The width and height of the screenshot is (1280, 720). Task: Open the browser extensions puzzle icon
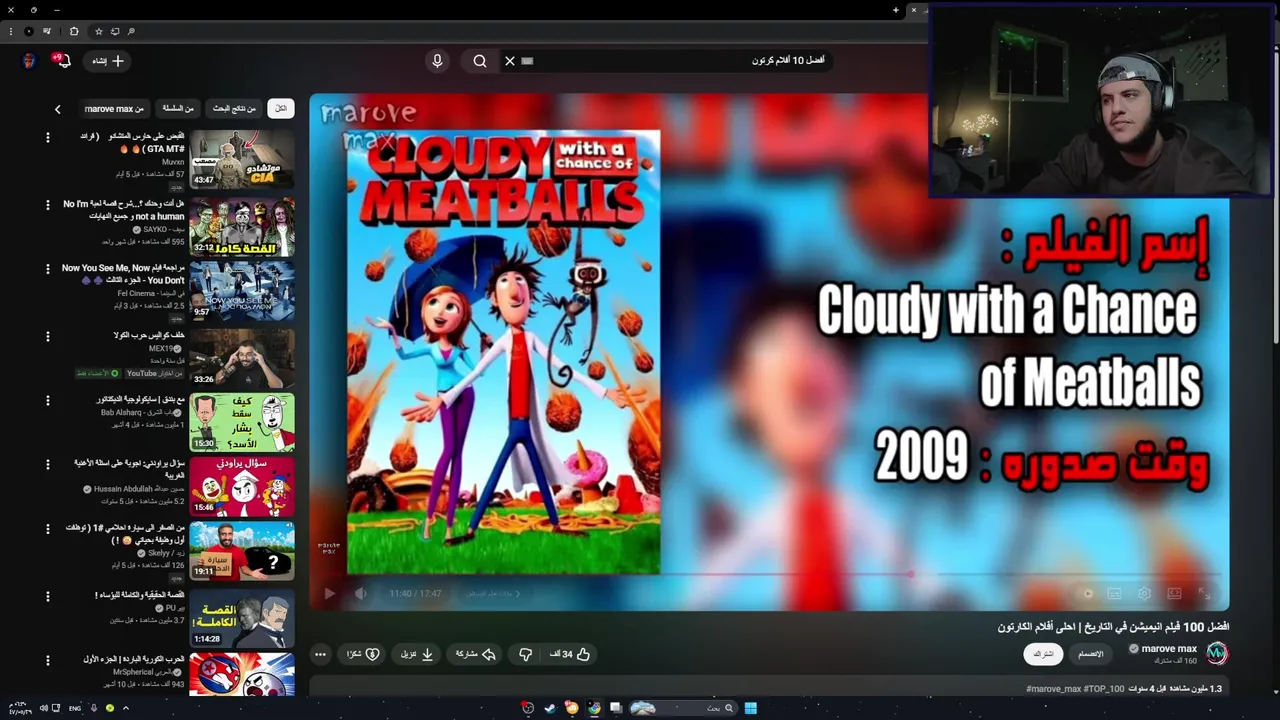[73, 31]
